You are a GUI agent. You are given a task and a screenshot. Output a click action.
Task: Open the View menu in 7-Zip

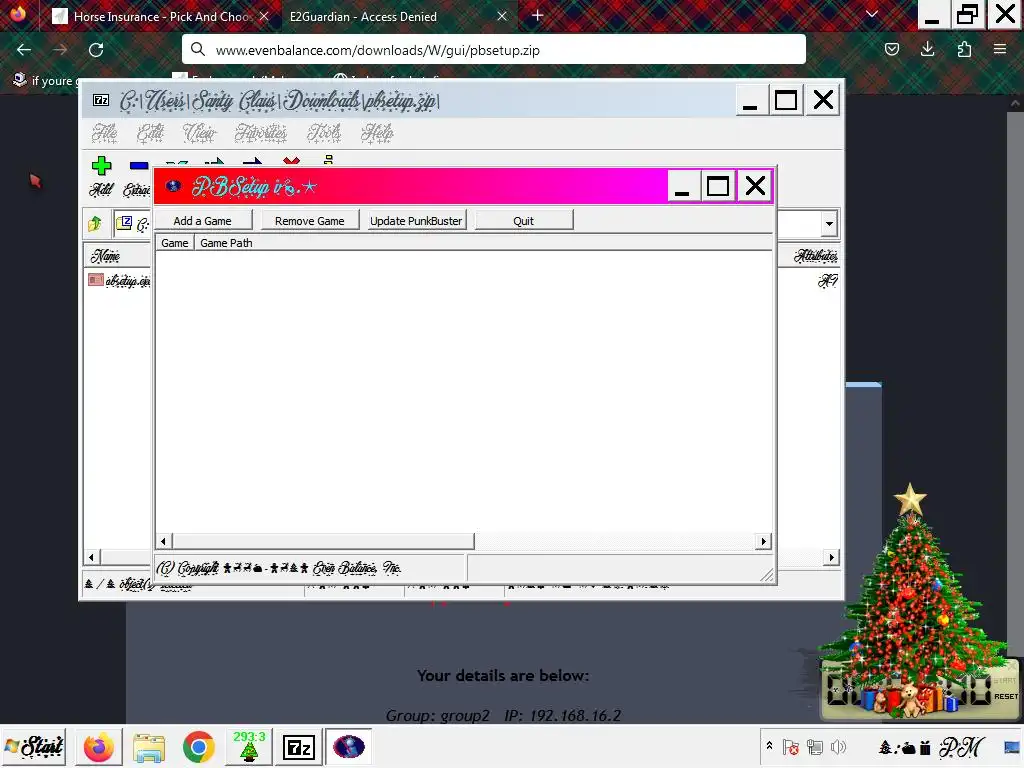tap(199, 133)
